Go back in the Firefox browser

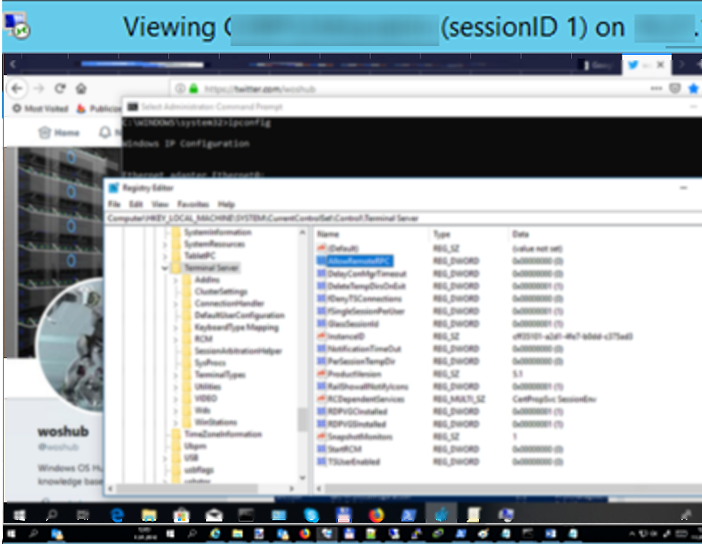point(17,89)
